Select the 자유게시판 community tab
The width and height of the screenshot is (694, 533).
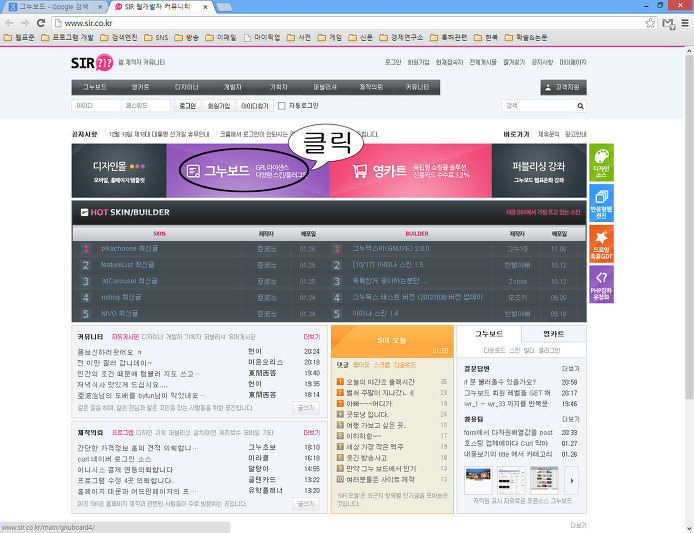[125, 337]
